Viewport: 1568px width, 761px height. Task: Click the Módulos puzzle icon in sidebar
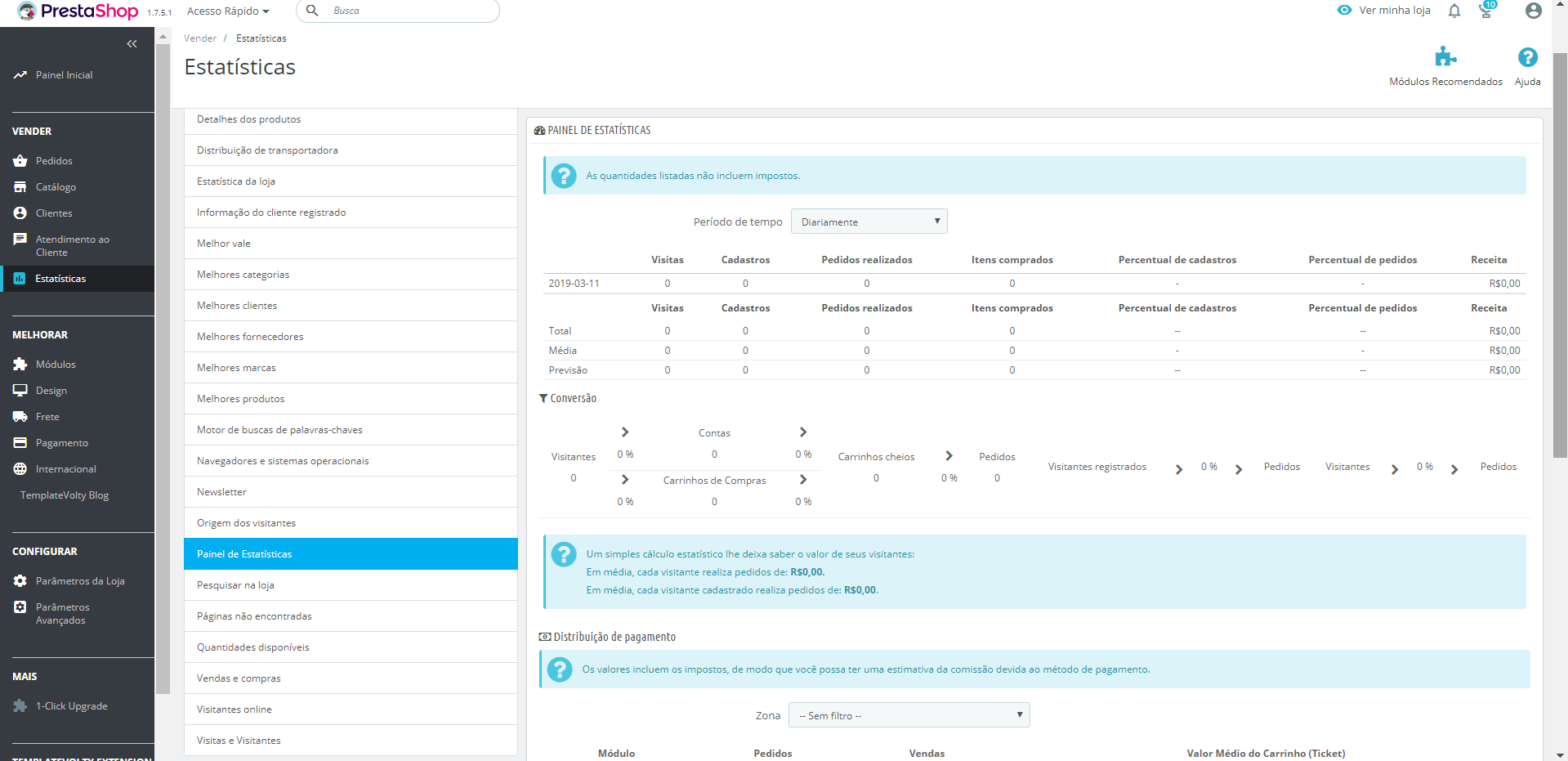pos(20,365)
